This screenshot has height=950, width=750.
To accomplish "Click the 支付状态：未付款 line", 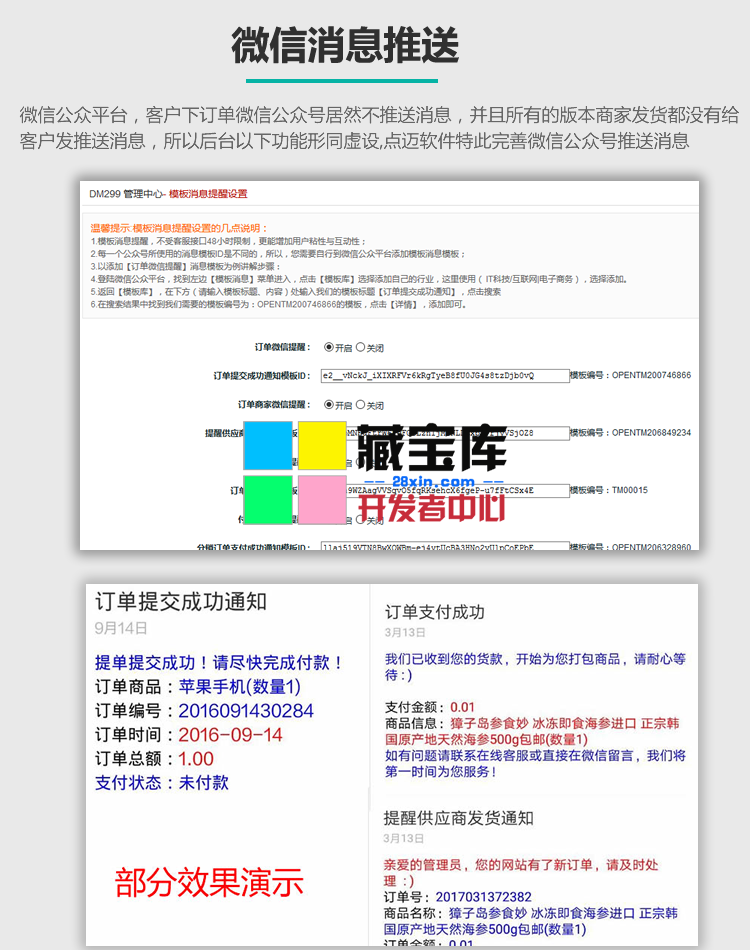I will click(x=162, y=783).
